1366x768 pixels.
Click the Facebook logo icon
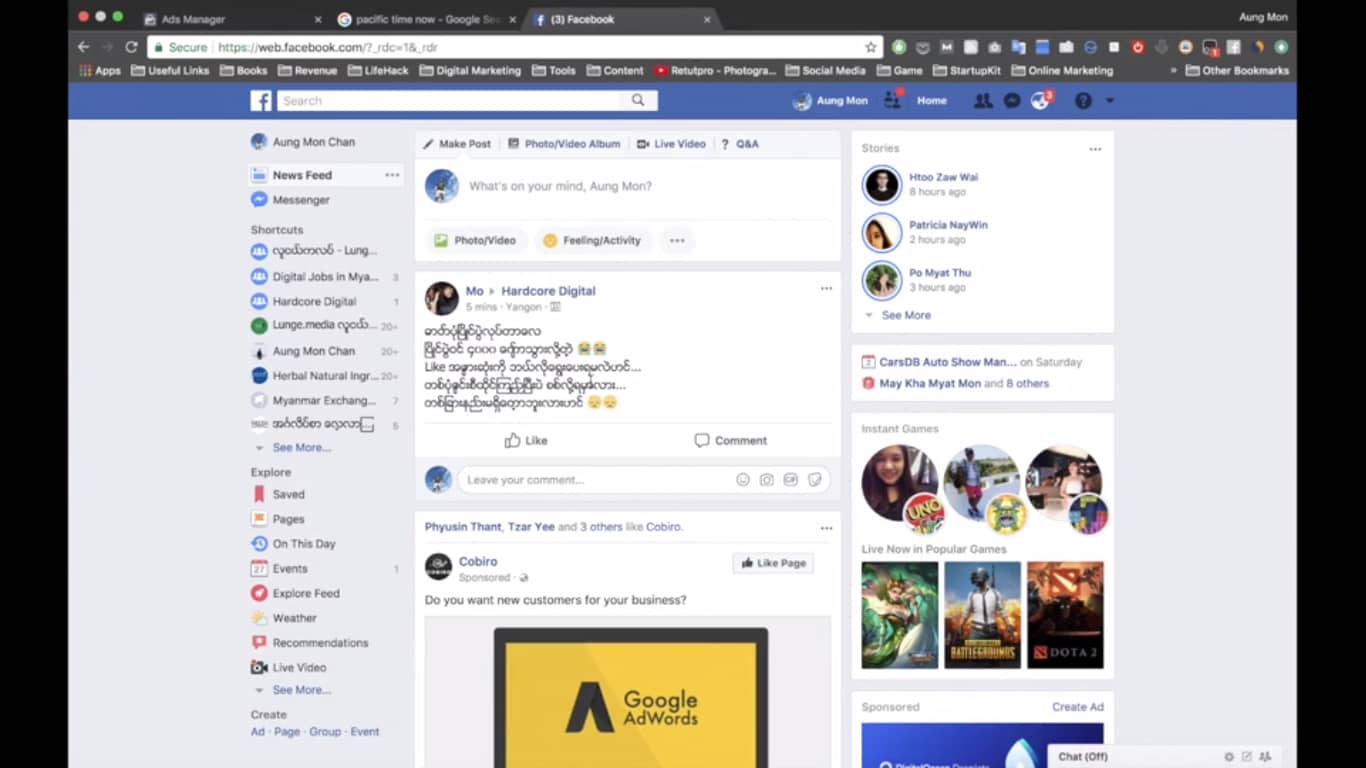pos(261,100)
